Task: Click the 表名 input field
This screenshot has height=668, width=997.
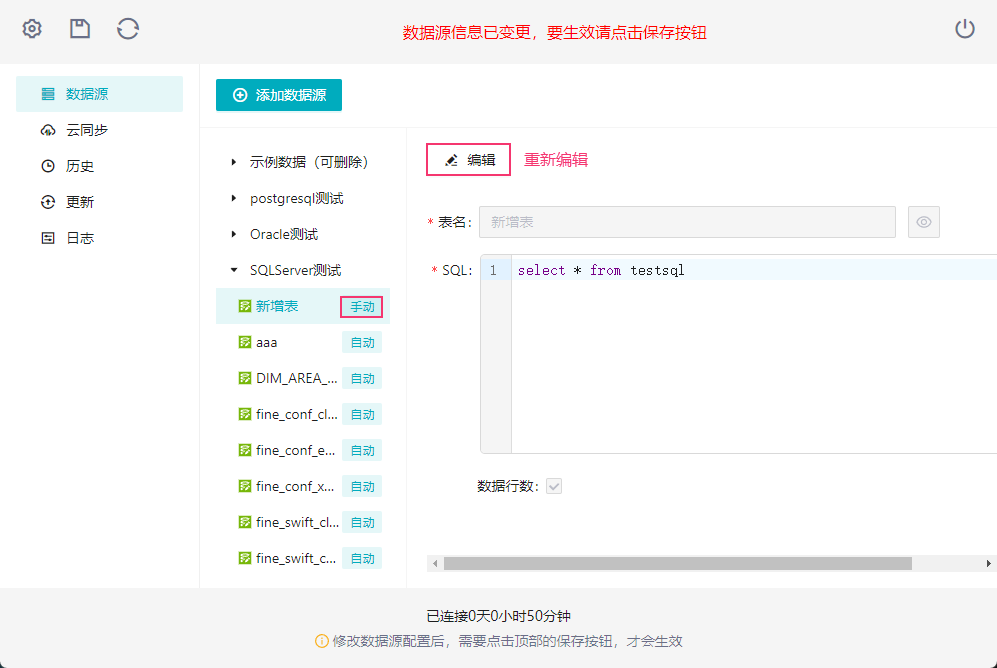Action: [x=687, y=222]
